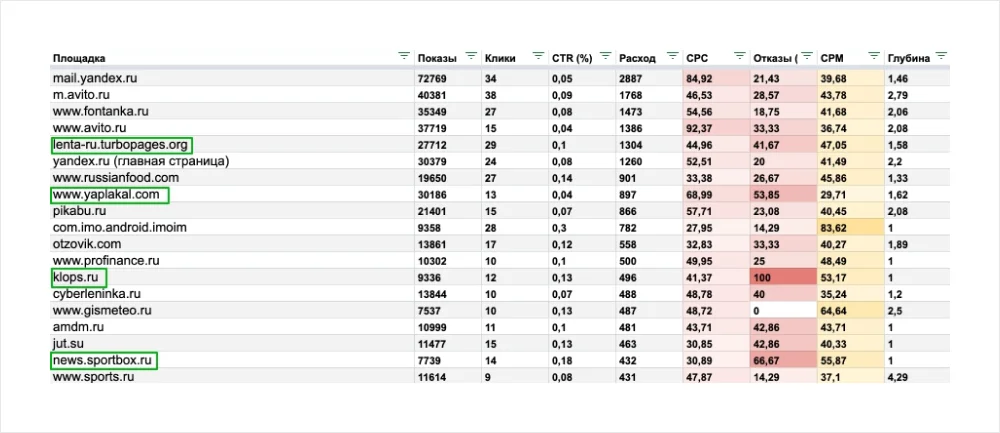Click the Расход column filter icon

tap(672, 56)
